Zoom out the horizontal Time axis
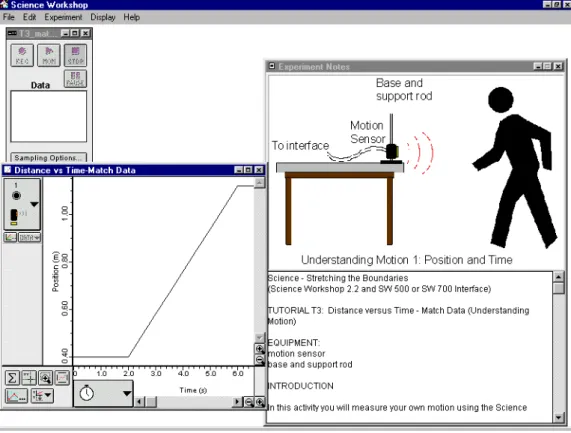 [x=249, y=402]
